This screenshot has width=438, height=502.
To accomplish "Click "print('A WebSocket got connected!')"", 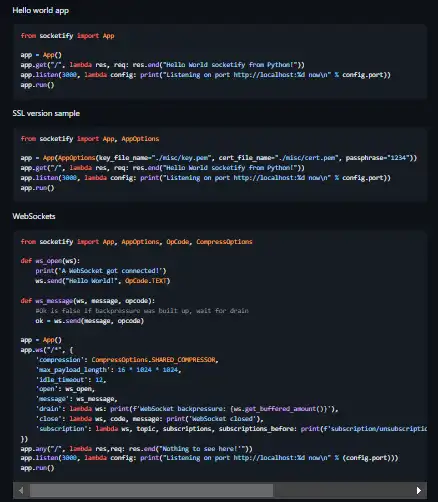I will 101,271.
